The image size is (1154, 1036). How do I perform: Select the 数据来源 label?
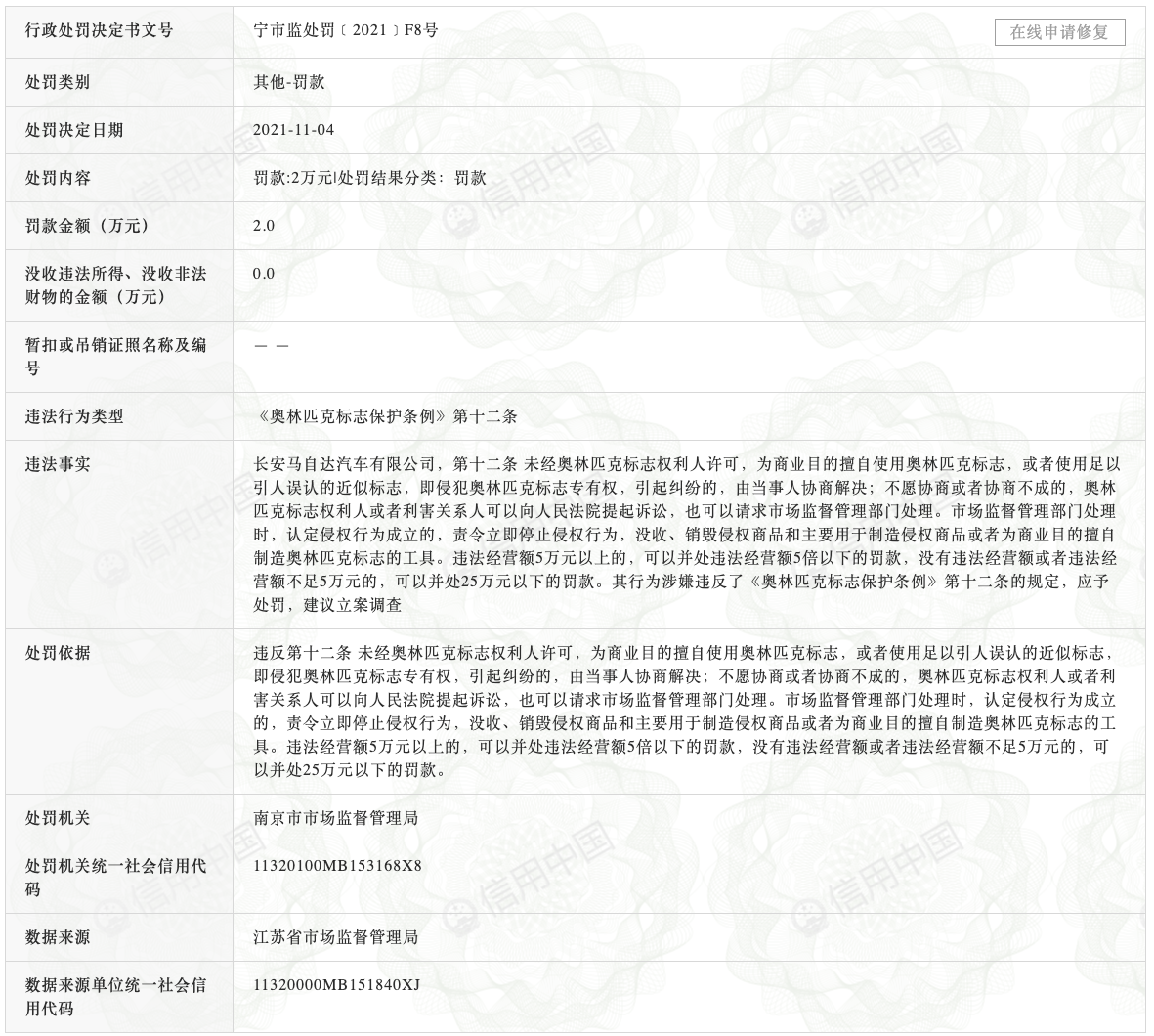point(59,936)
